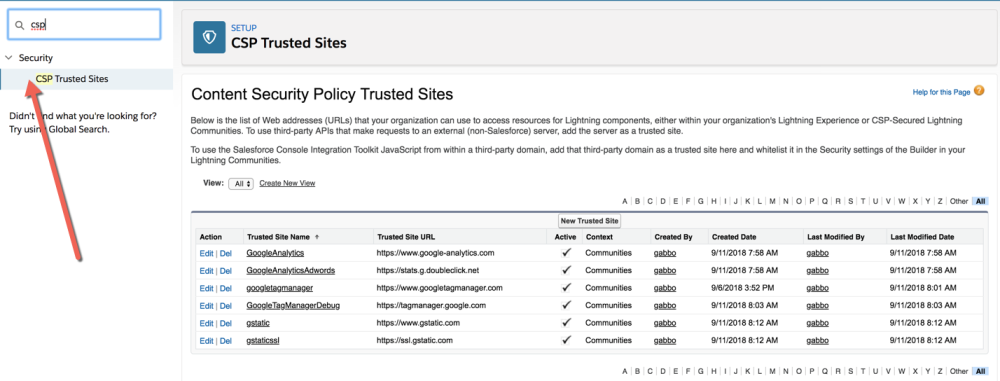Screen dimensions: 1000x381
Task: Click the Active checkmark for googletagmanager
Action: click(566, 288)
